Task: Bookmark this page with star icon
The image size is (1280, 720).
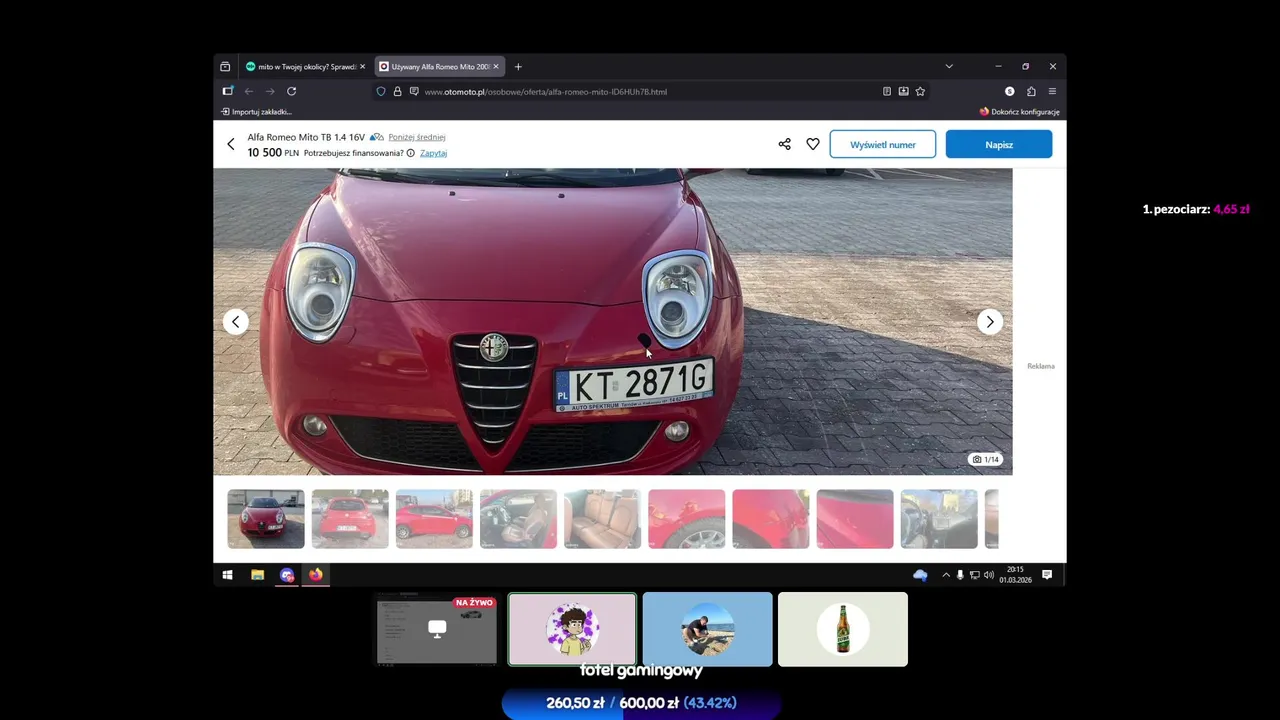Action: pyautogui.click(x=920, y=91)
